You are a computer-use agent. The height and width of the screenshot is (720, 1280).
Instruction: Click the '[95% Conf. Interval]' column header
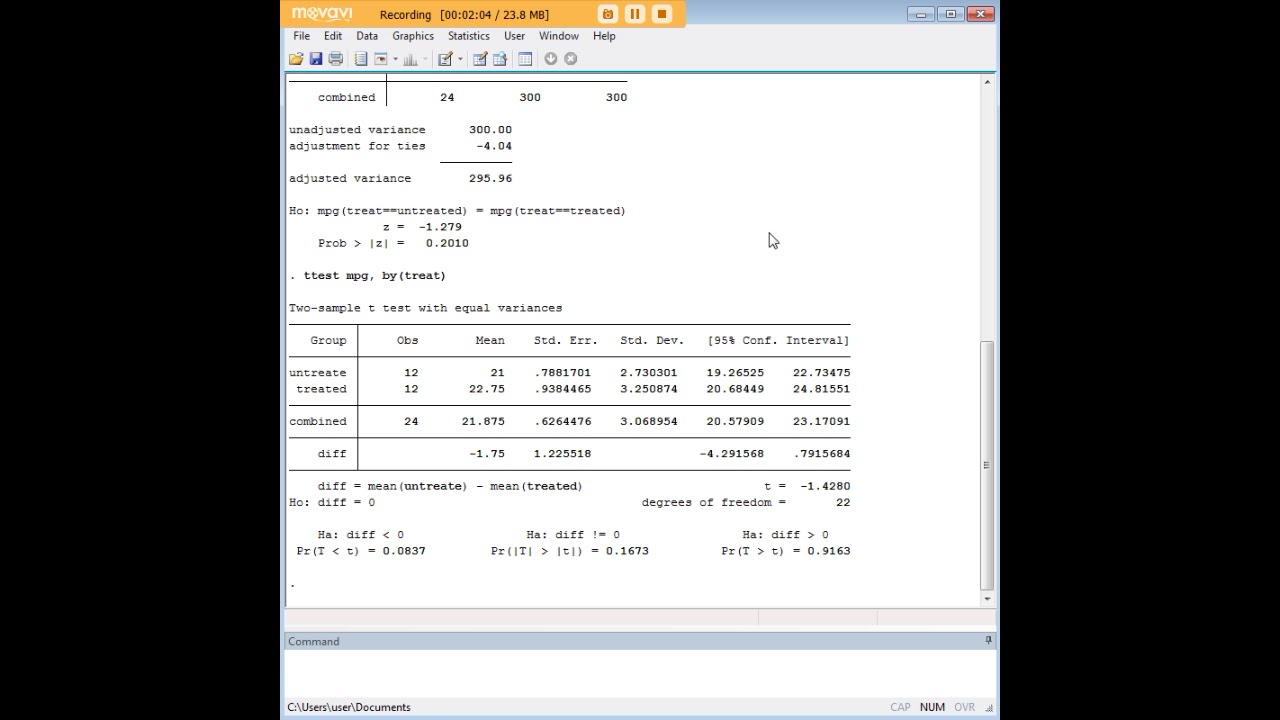[778, 340]
